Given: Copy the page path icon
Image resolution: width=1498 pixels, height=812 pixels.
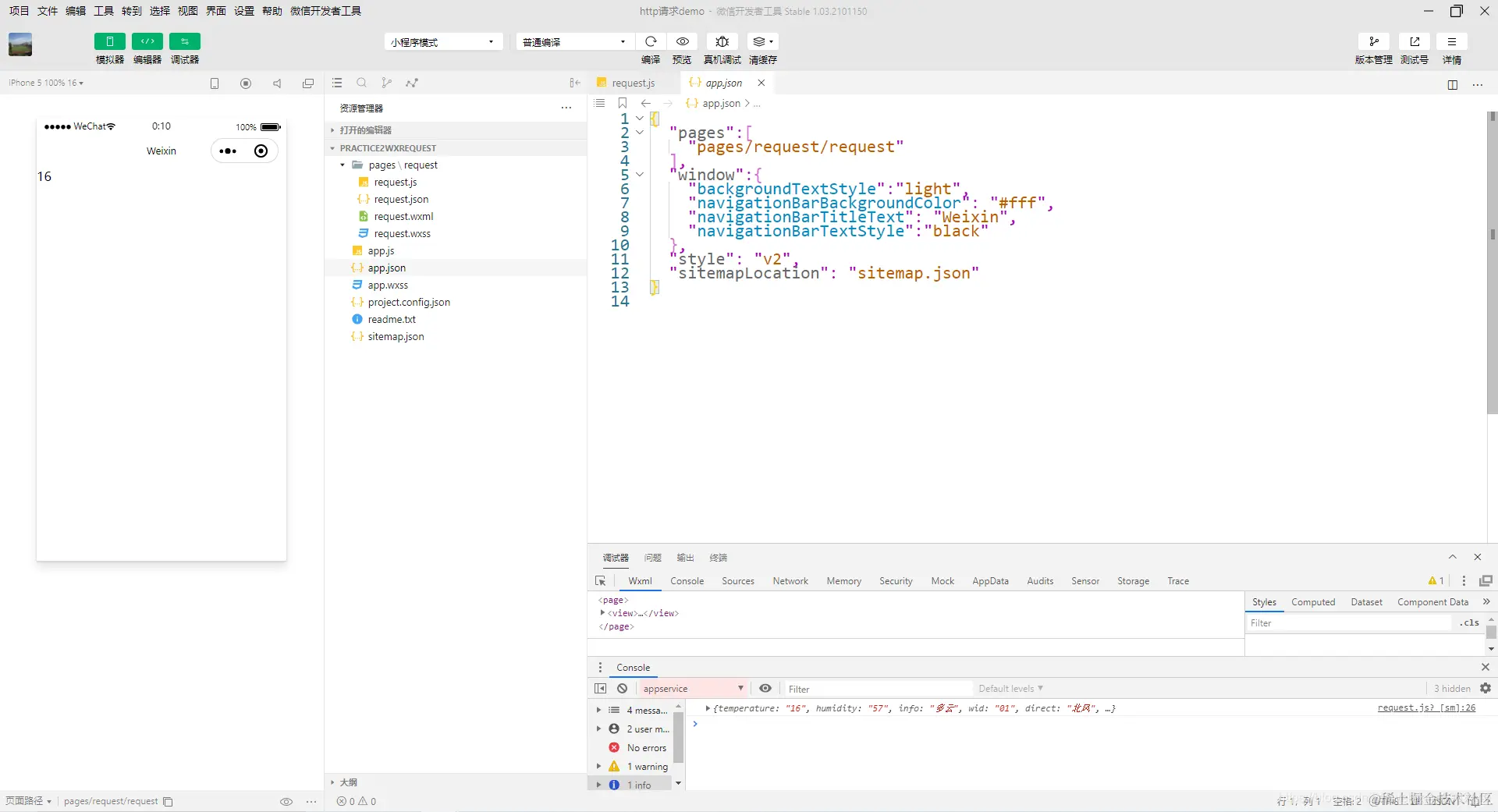Looking at the screenshot, I should 168,802.
